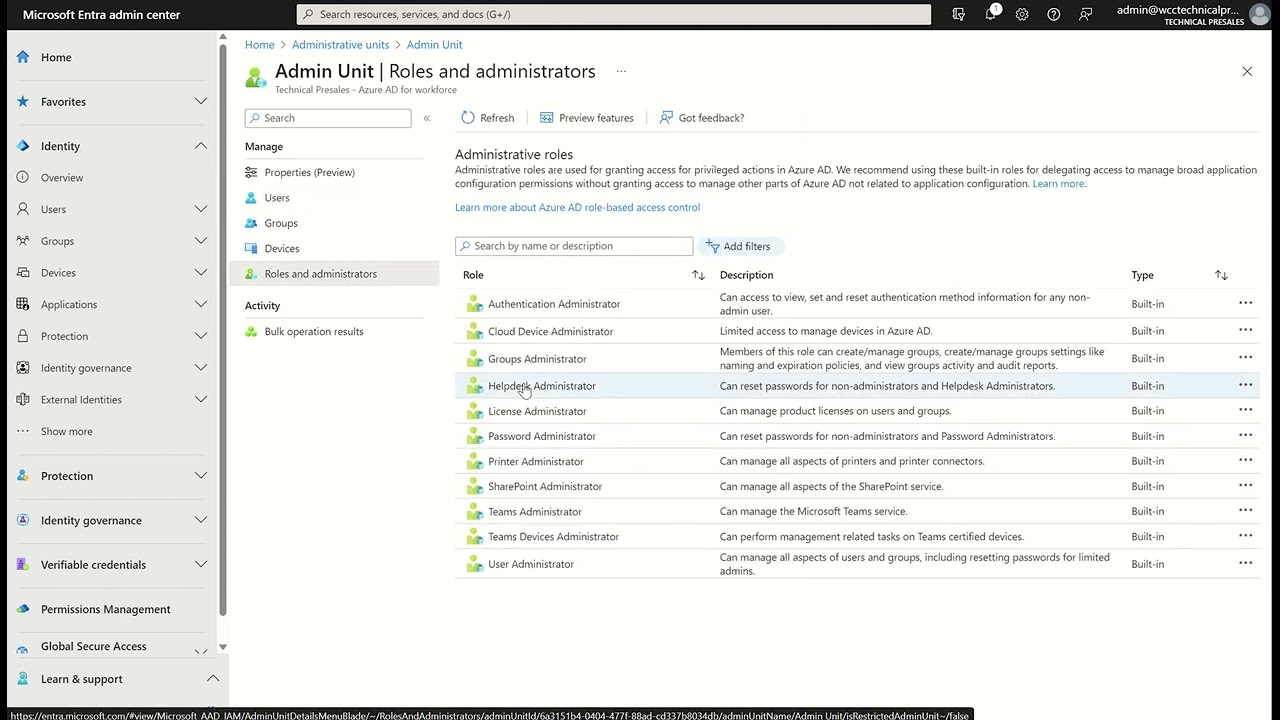The width and height of the screenshot is (1280, 720).
Task: Select Users in the Manage blade menu
Action: click(x=277, y=198)
